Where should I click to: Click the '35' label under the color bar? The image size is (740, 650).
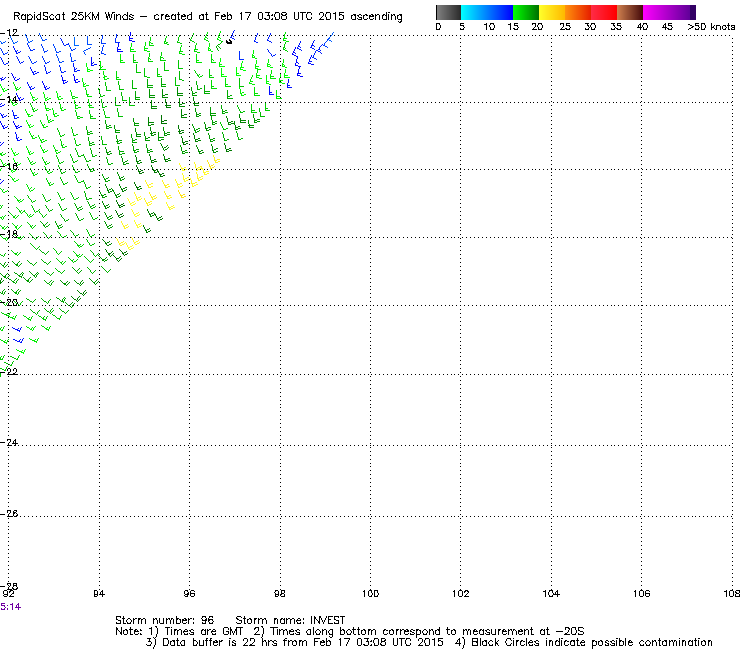click(x=616, y=27)
